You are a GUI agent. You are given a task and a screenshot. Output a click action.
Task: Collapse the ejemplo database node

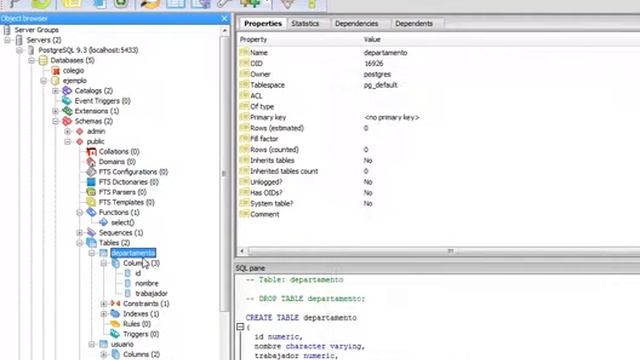pos(44,81)
